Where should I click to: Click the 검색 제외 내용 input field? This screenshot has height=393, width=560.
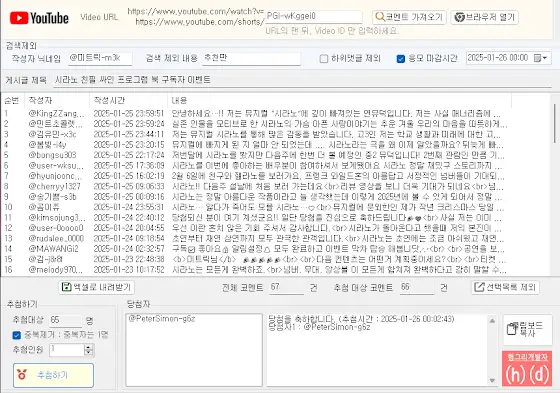pyautogui.click(x=251, y=58)
